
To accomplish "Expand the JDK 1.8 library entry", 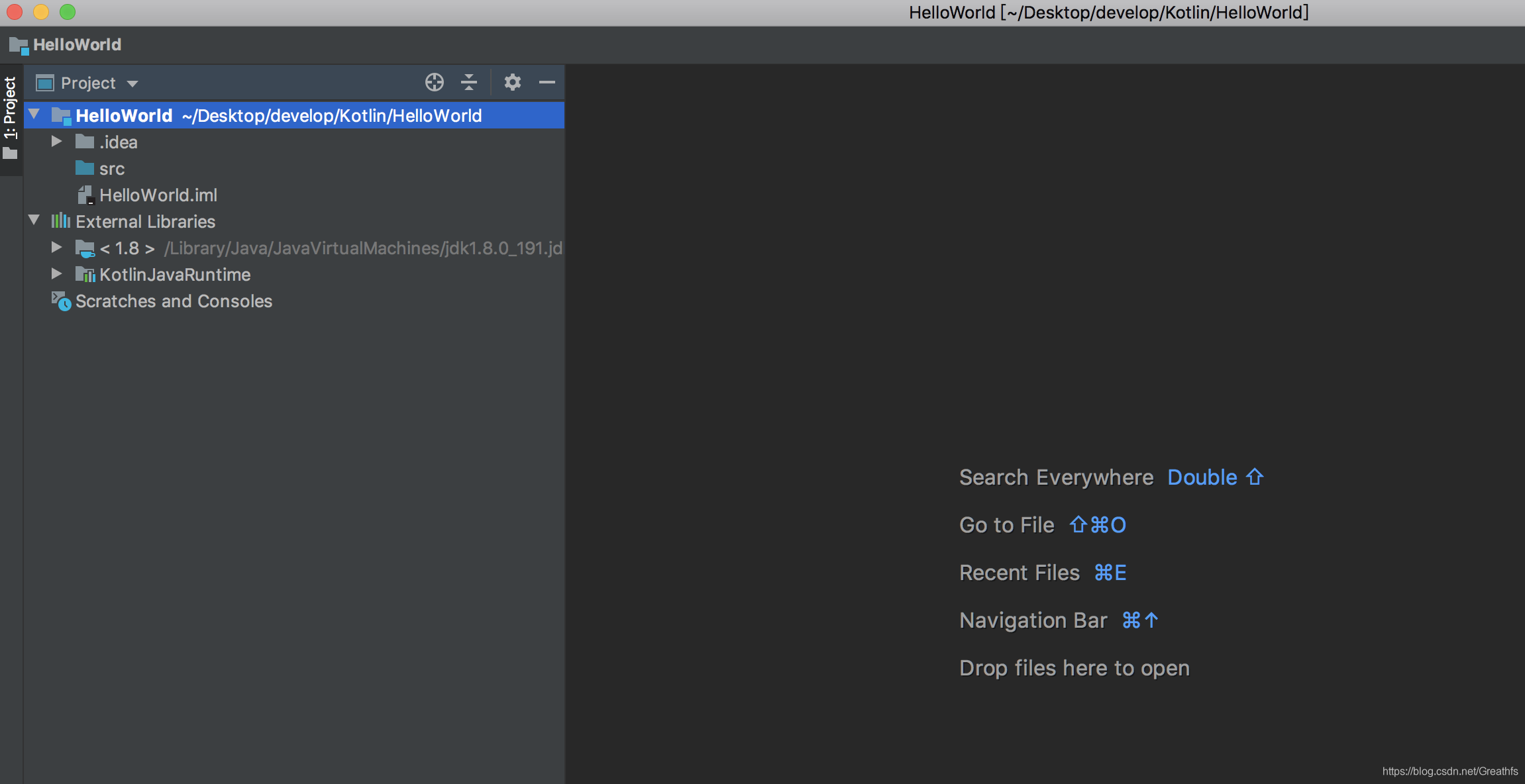I will (57, 247).
